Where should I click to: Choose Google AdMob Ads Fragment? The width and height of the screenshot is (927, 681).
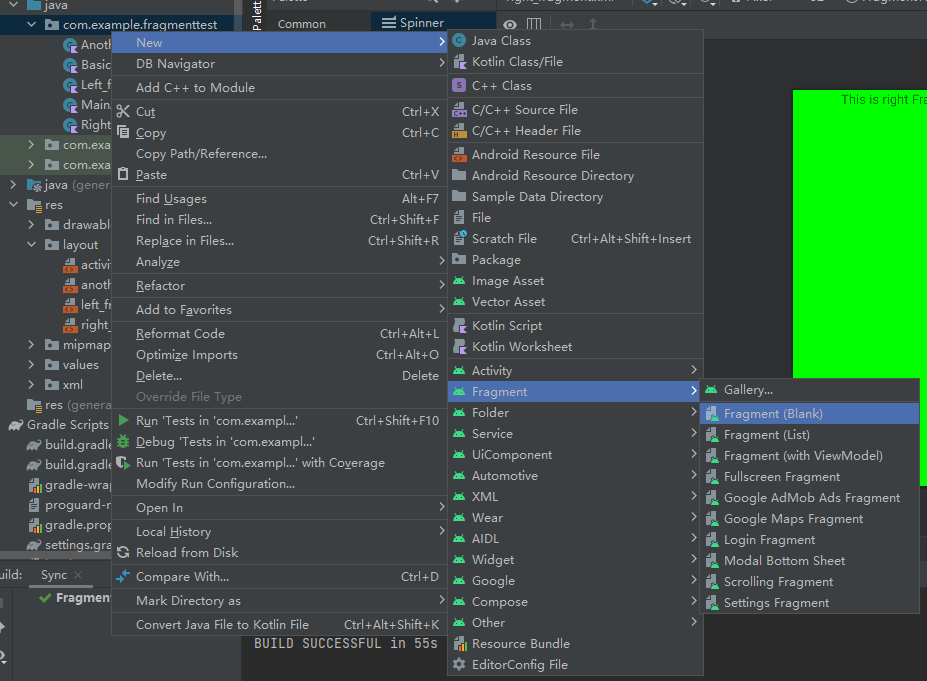809,498
